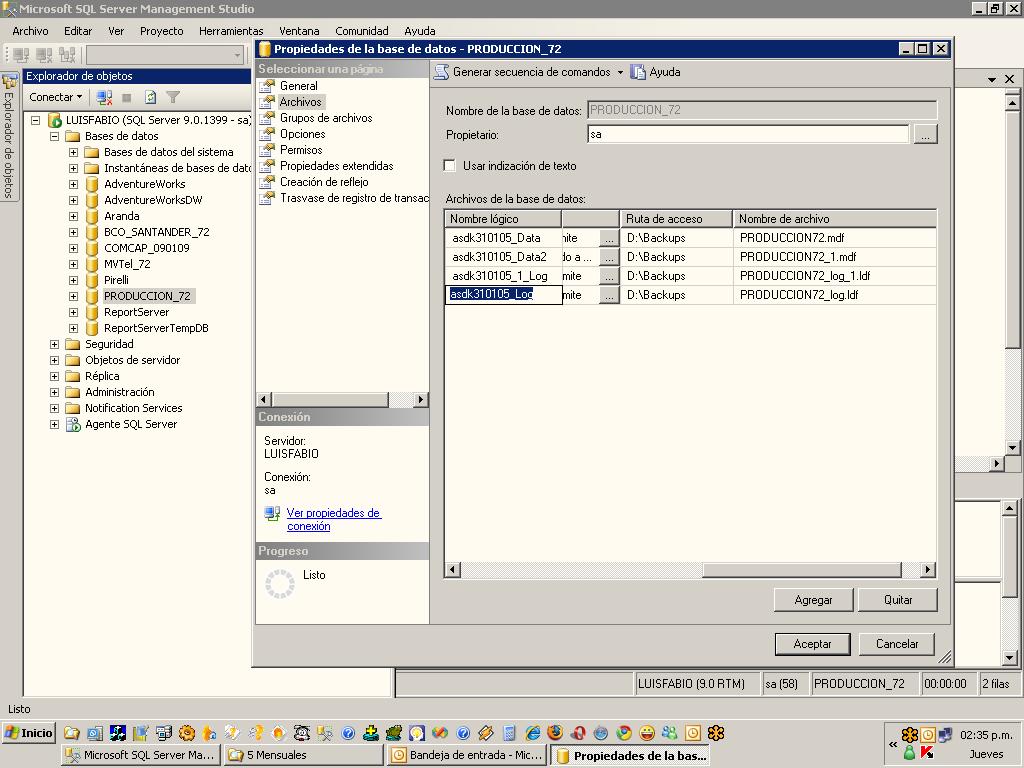1024x768 pixels.
Task: Click the BCO_SANTANDER_72 database icon
Action: (x=92, y=232)
